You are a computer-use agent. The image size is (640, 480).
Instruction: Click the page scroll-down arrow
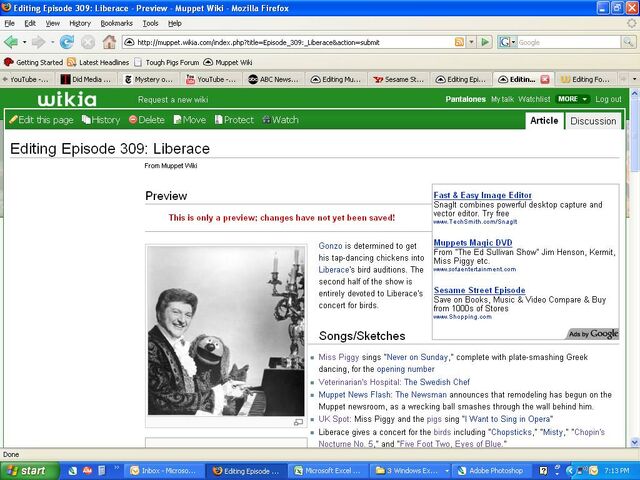point(634,442)
